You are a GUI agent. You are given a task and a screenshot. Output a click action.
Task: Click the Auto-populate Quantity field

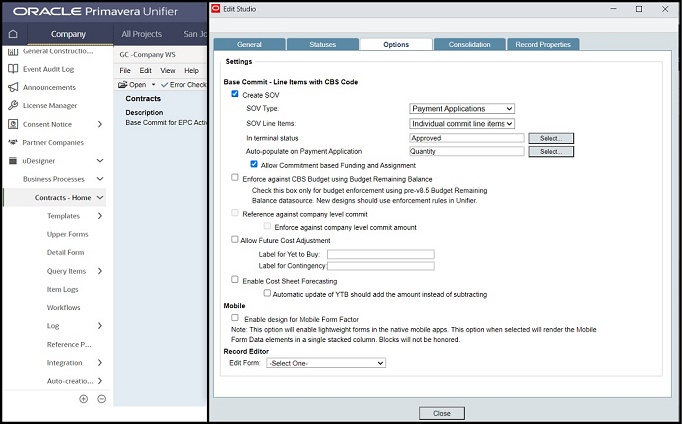click(x=467, y=151)
